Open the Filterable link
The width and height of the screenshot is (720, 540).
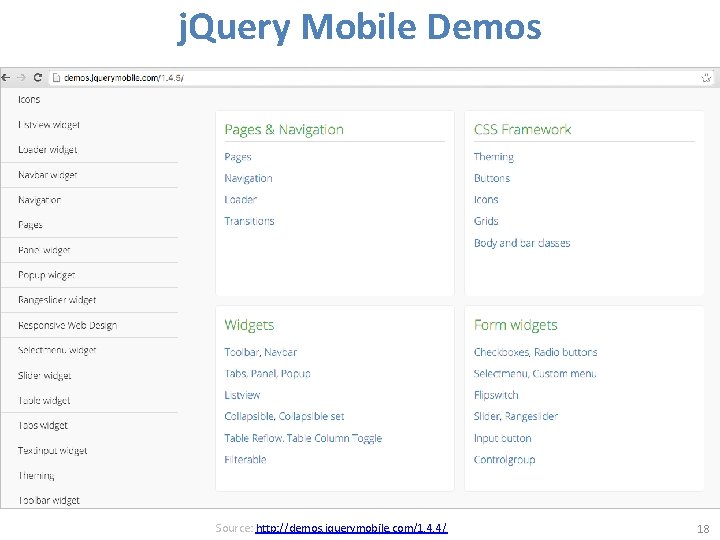pyautogui.click(x=245, y=460)
